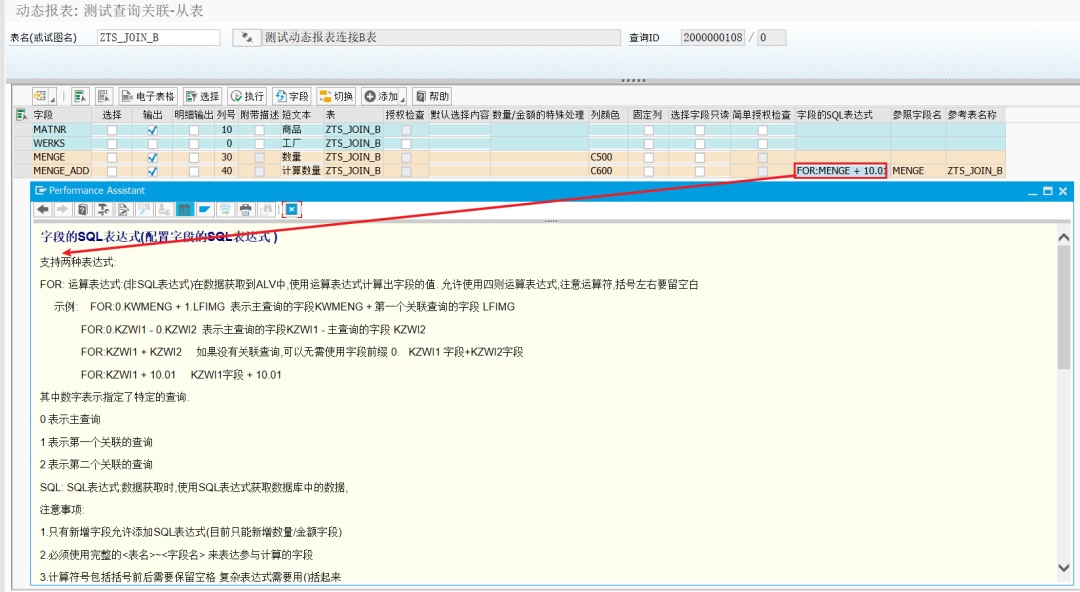Viewport: 1080px width, 592px height.
Task: Click the 电子表格 spreadsheet export button
Action: (x=148, y=96)
